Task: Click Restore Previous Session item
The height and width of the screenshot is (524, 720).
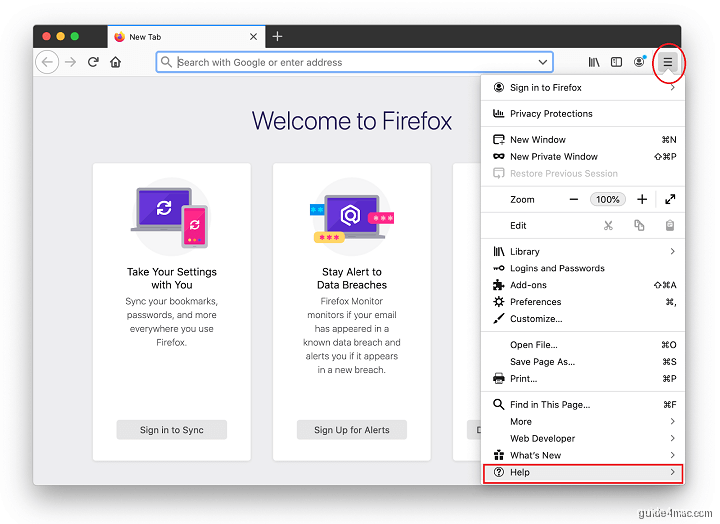Action: [583, 174]
